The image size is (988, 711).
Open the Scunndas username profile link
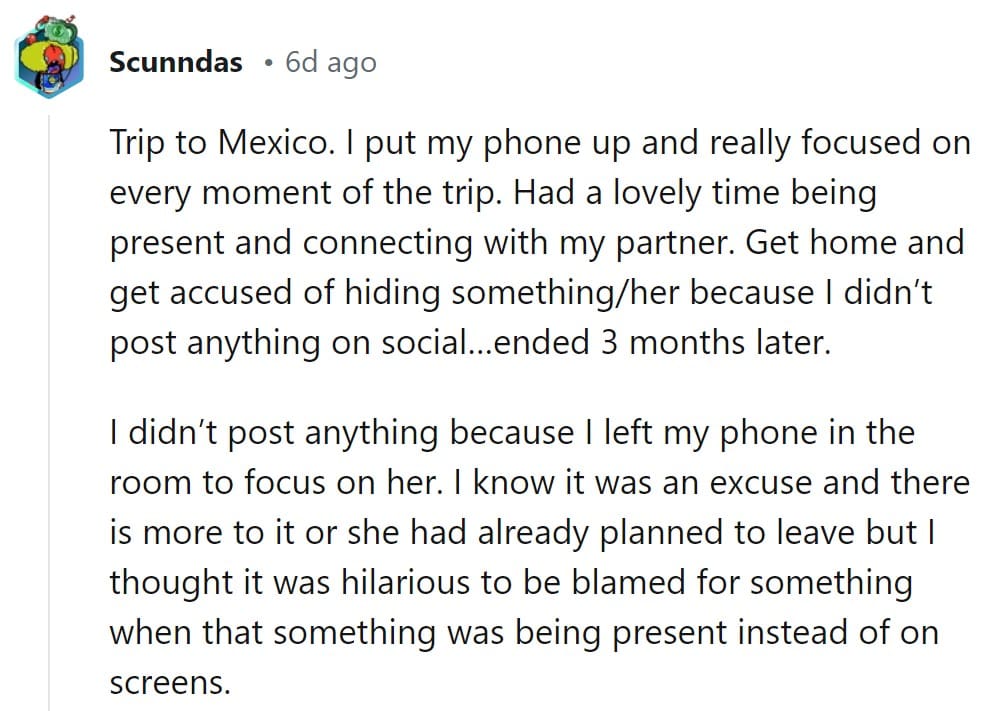tap(176, 62)
